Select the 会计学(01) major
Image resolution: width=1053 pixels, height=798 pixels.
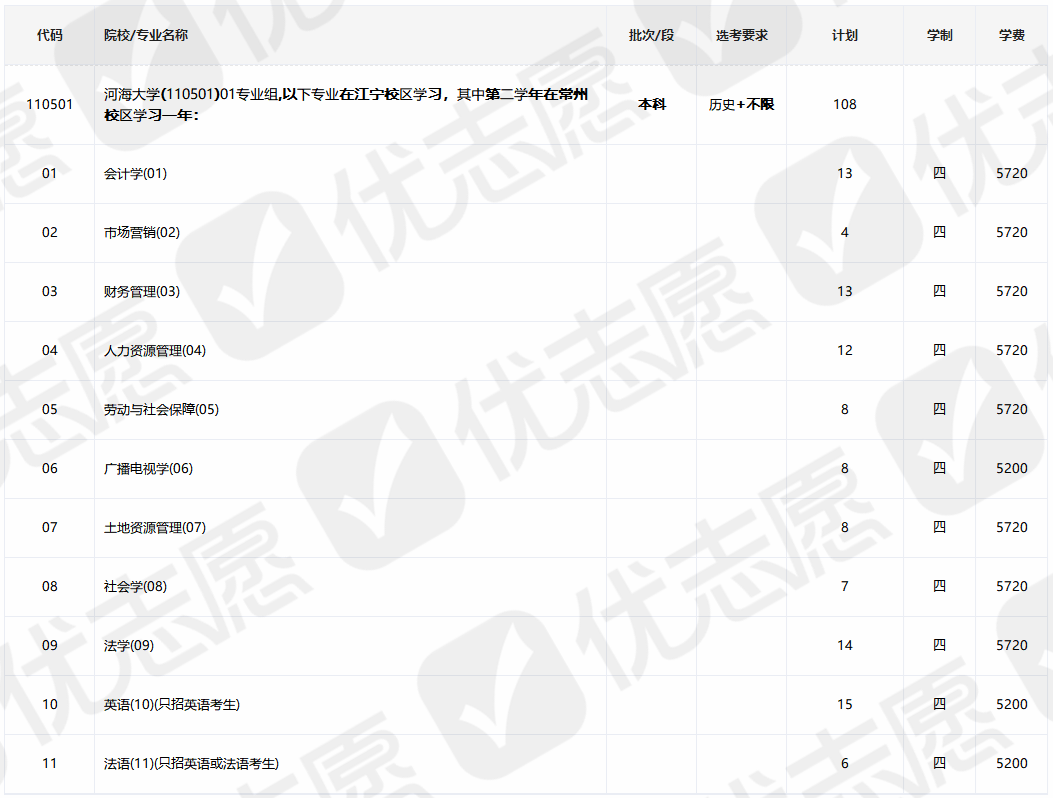[135, 173]
